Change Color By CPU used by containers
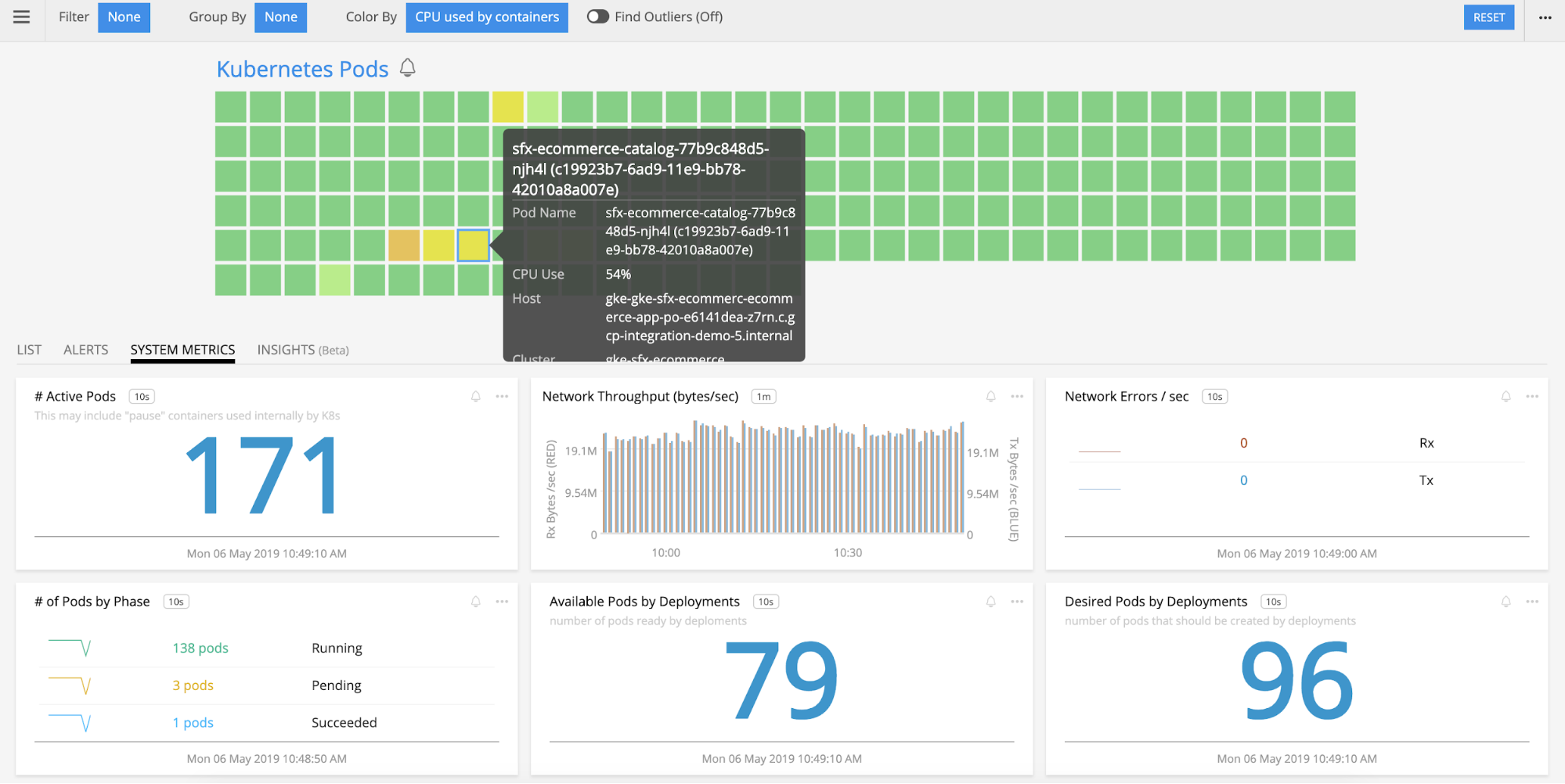1565x784 pixels. coord(486,17)
